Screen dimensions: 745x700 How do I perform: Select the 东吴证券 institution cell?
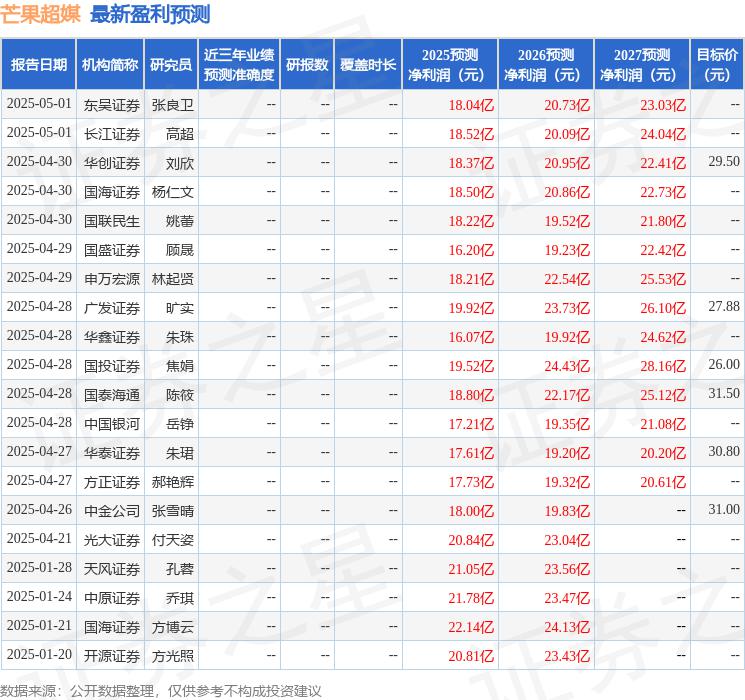[x=112, y=105]
